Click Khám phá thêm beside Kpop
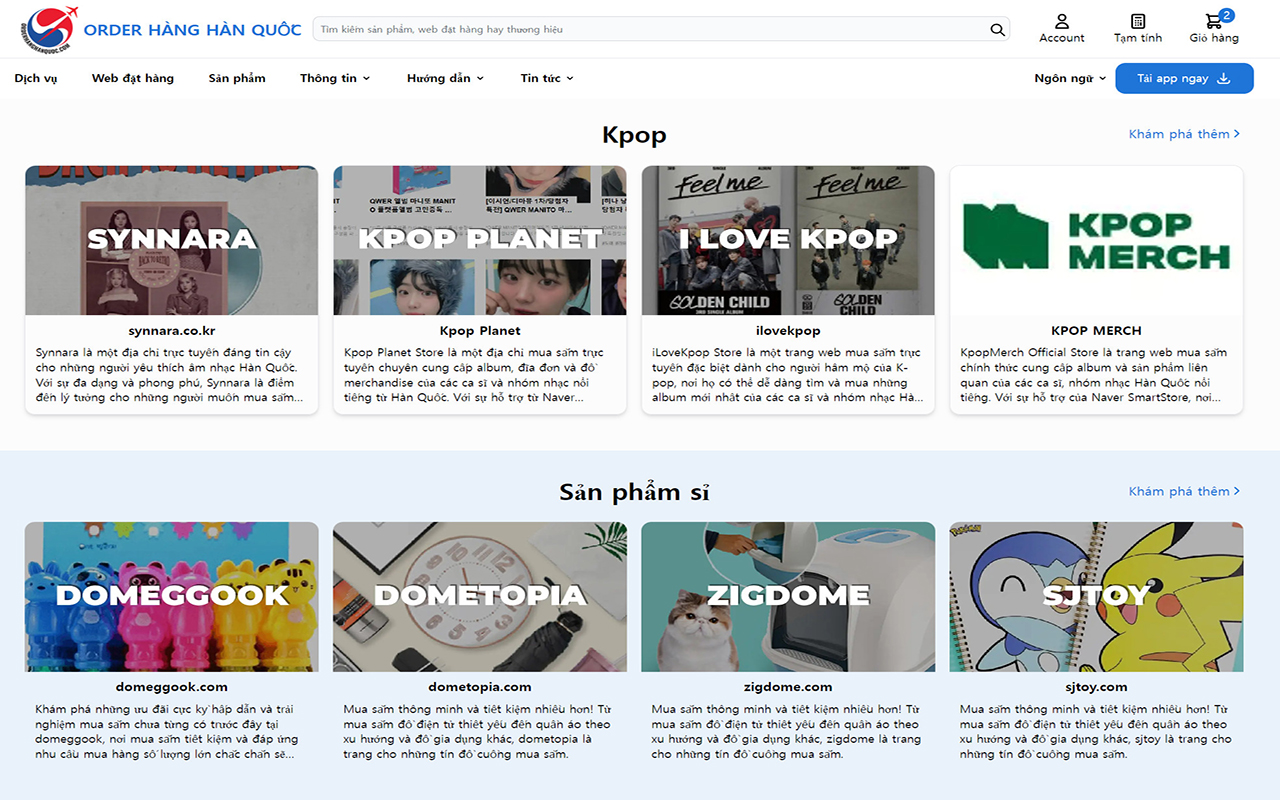This screenshot has width=1280, height=800. point(1184,134)
